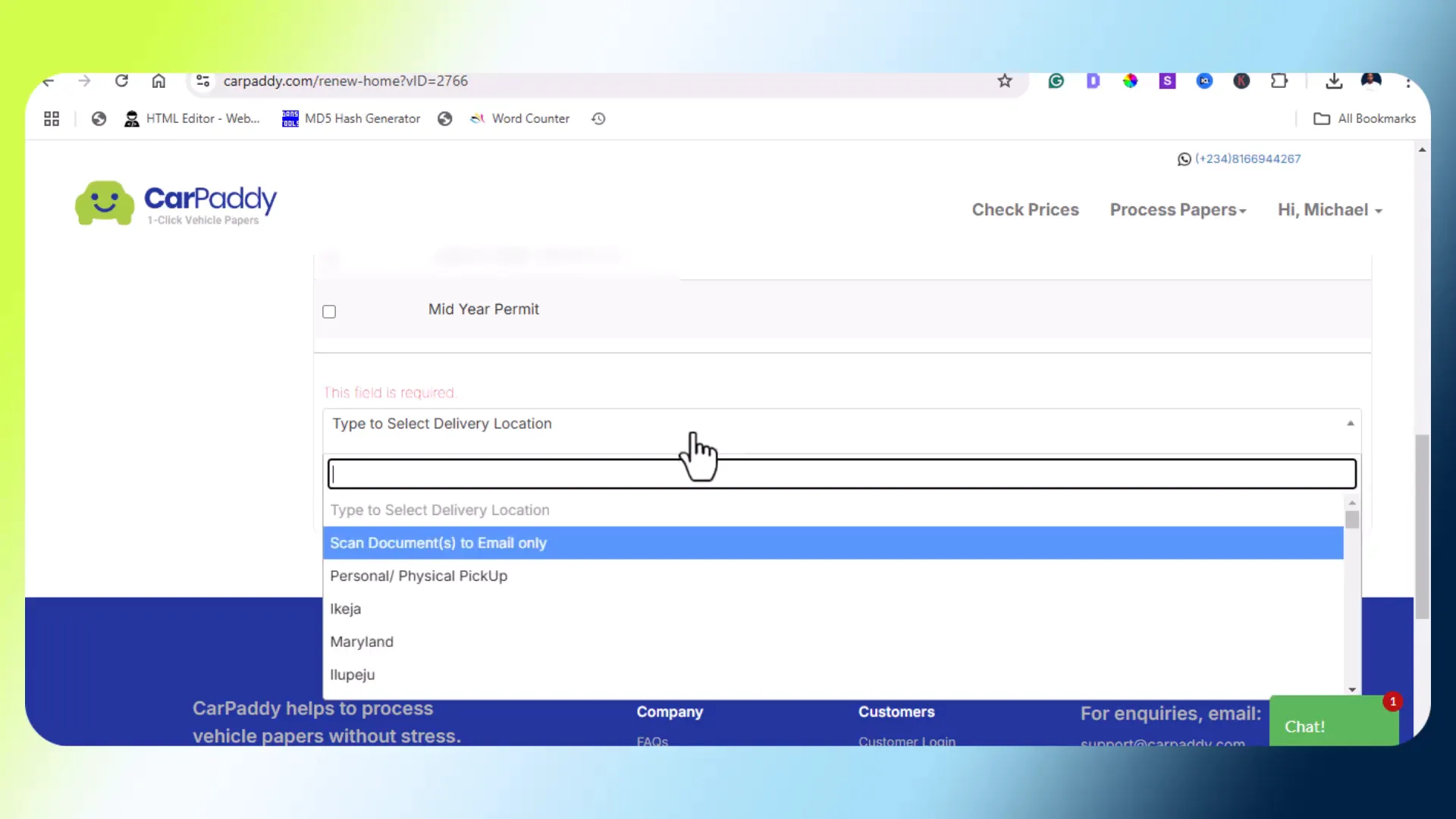Go back with the browser back arrow
This screenshot has width=1456, height=819.
[x=49, y=81]
